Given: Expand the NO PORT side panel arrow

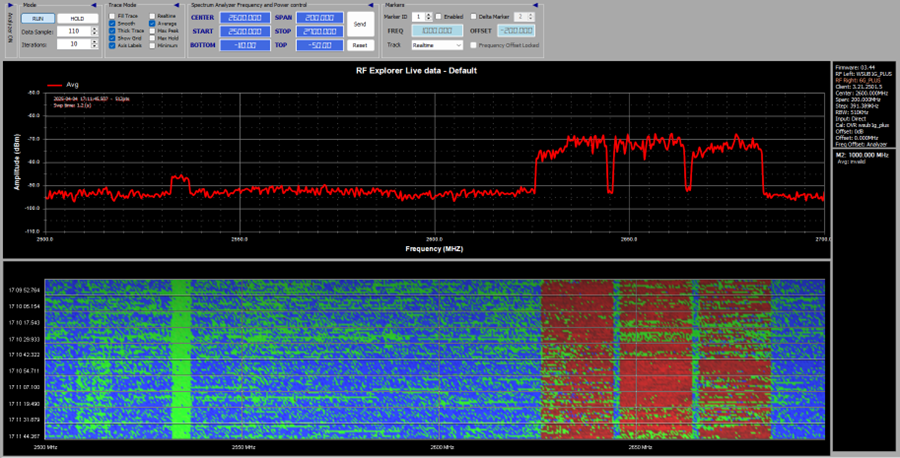Looking at the screenshot, I should click(x=11, y=5).
